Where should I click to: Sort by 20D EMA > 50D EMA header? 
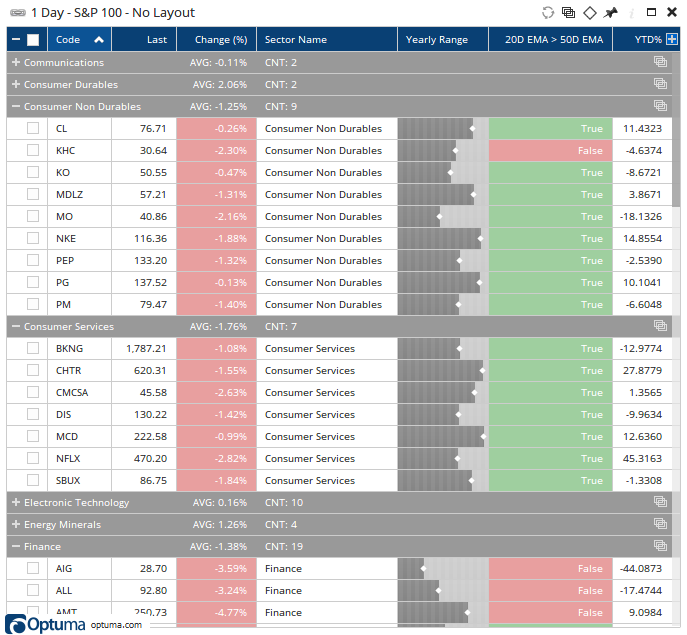click(550, 39)
